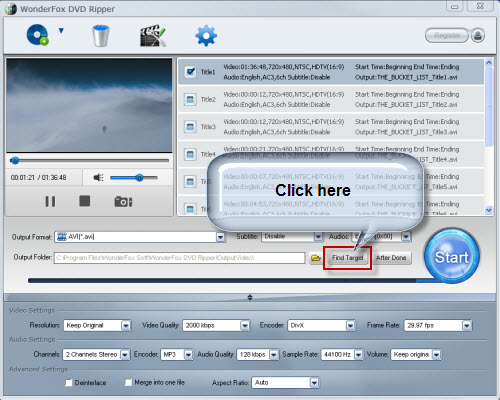Click the playback time 00:01:21 / 01:36:48
This screenshot has height=400, width=500.
coord(39,178)
